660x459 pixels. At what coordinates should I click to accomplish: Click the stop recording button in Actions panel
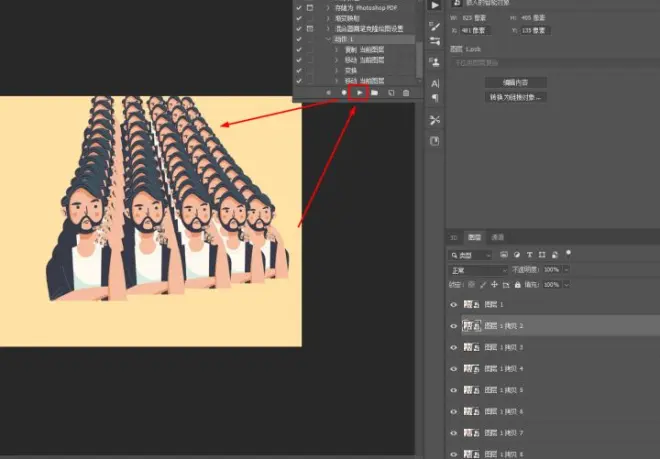coord(329,93)
